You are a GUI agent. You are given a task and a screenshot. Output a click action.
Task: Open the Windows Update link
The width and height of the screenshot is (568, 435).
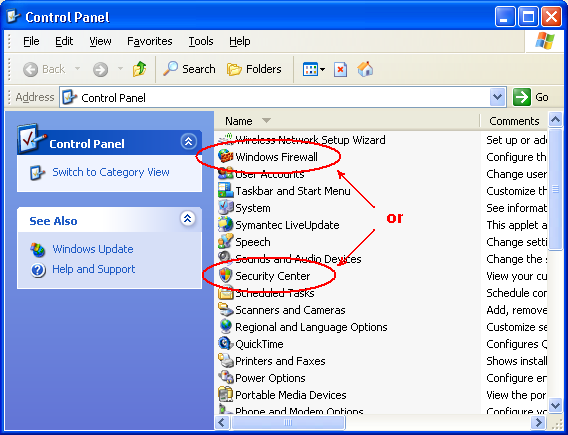tap(93, 249)
